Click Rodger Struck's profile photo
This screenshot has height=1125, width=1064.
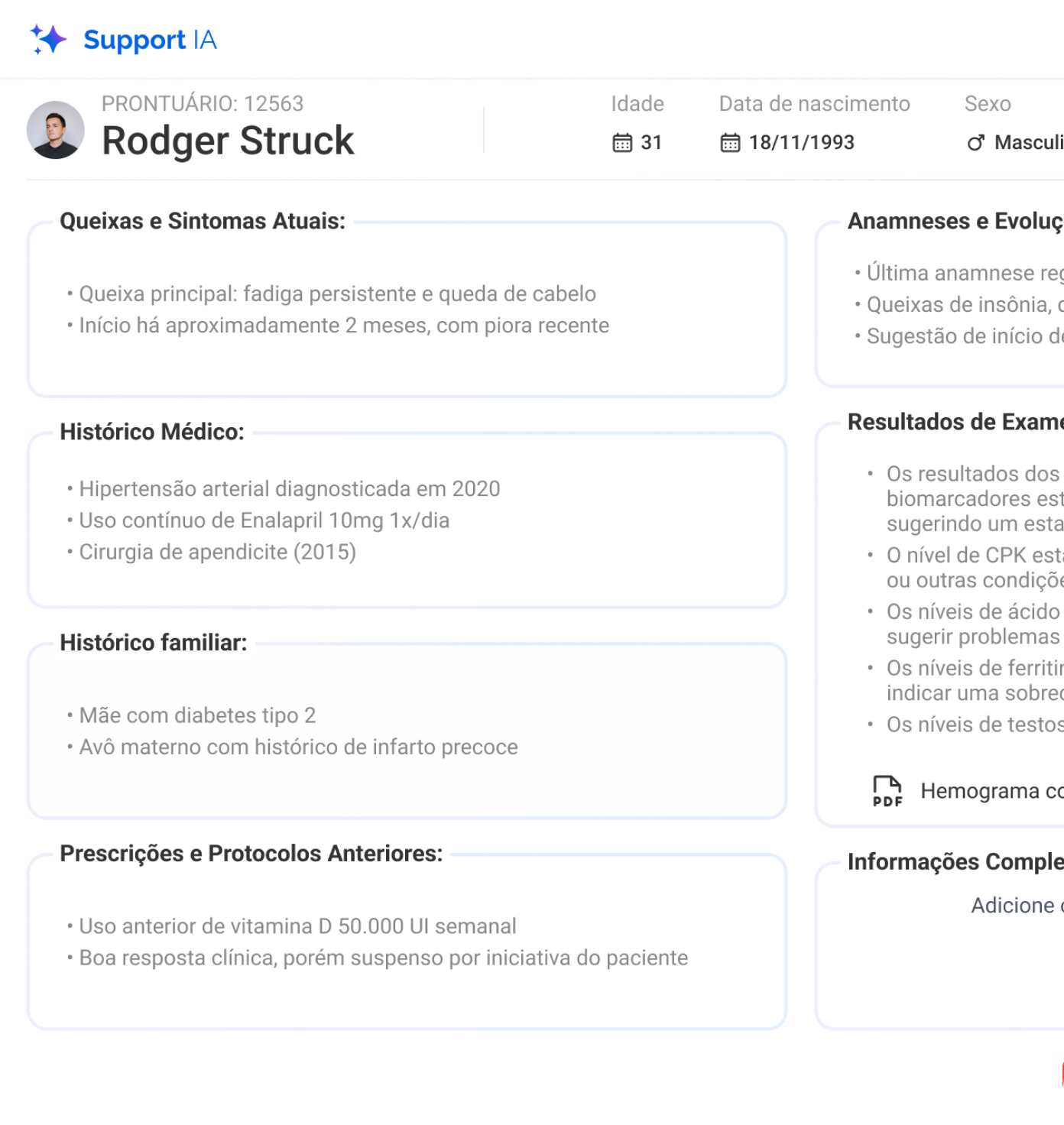click(56, 130)
